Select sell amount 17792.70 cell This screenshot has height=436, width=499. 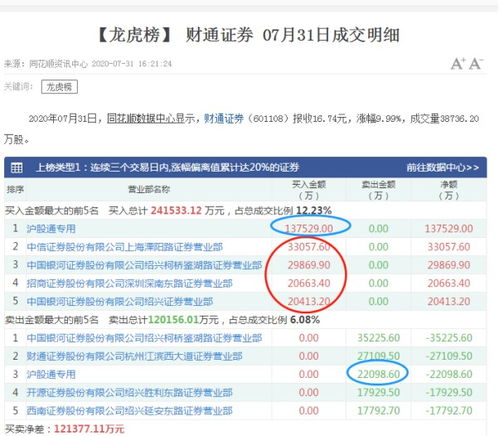(379, 411)
